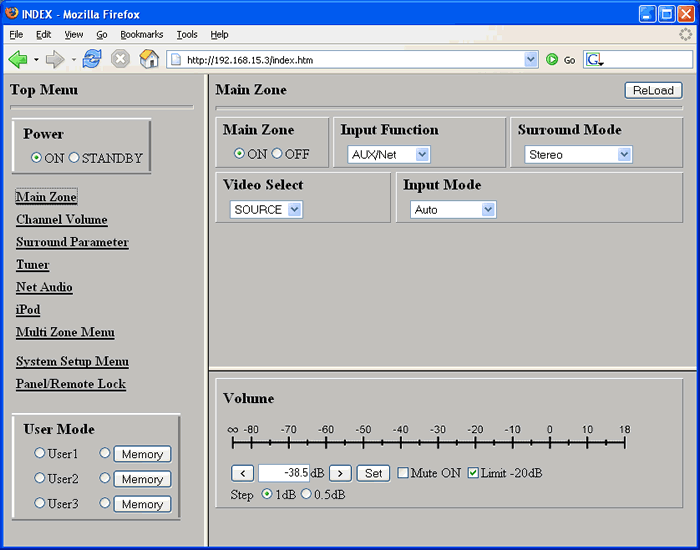The height and width of the screenshot is (550, 700).
Task: Click the Stop loading toolbar icon
Action: 120,59
